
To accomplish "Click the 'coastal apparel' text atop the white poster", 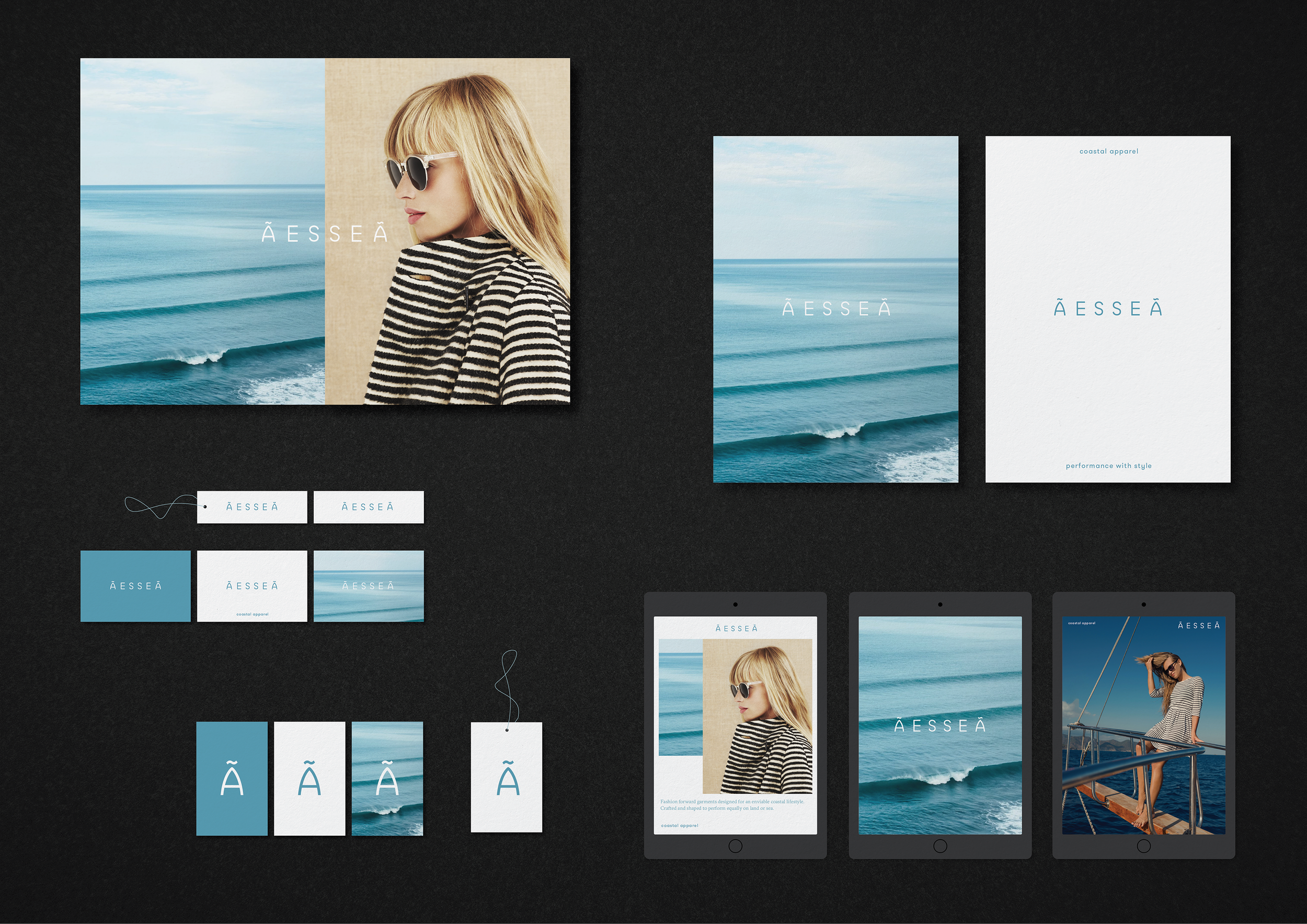I will 1108,152.
